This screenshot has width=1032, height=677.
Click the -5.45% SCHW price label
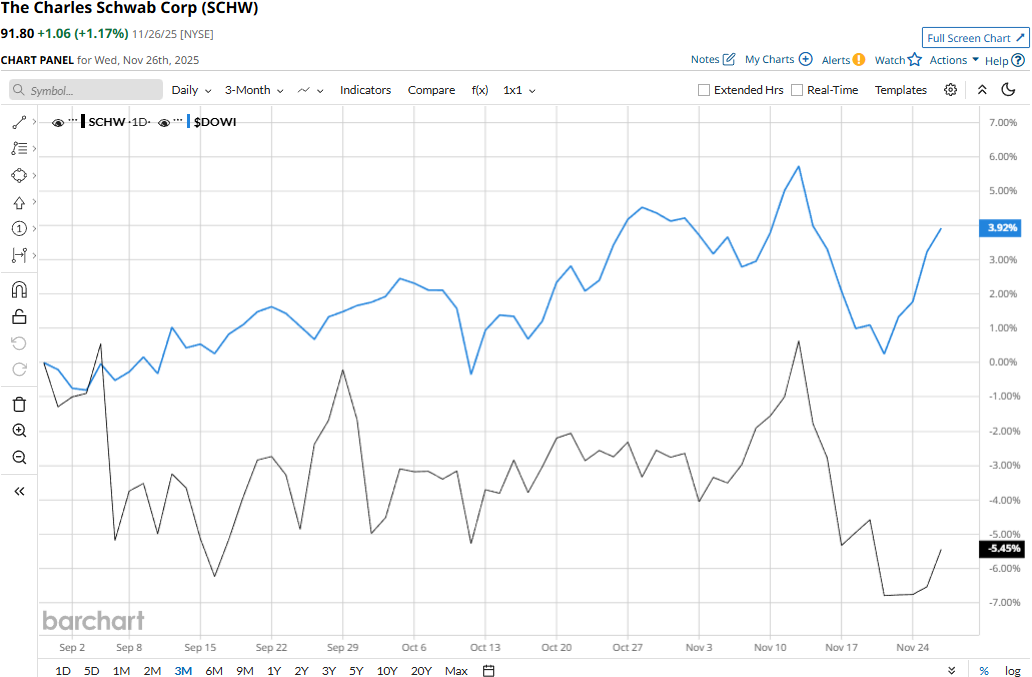pyautogui.click(x=1001, y=549)
